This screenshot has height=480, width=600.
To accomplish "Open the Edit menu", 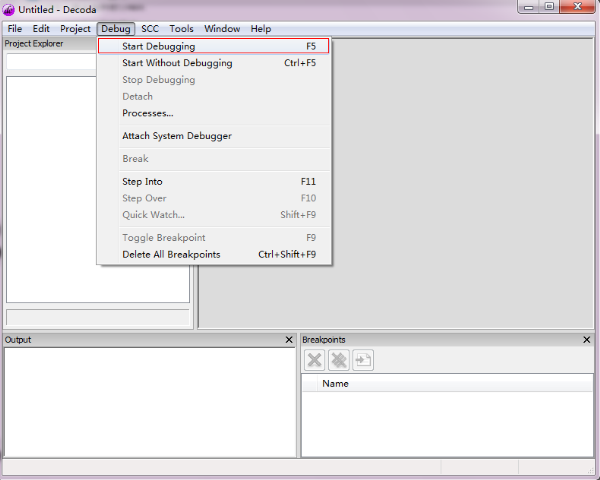I will (x=41, y=29).
